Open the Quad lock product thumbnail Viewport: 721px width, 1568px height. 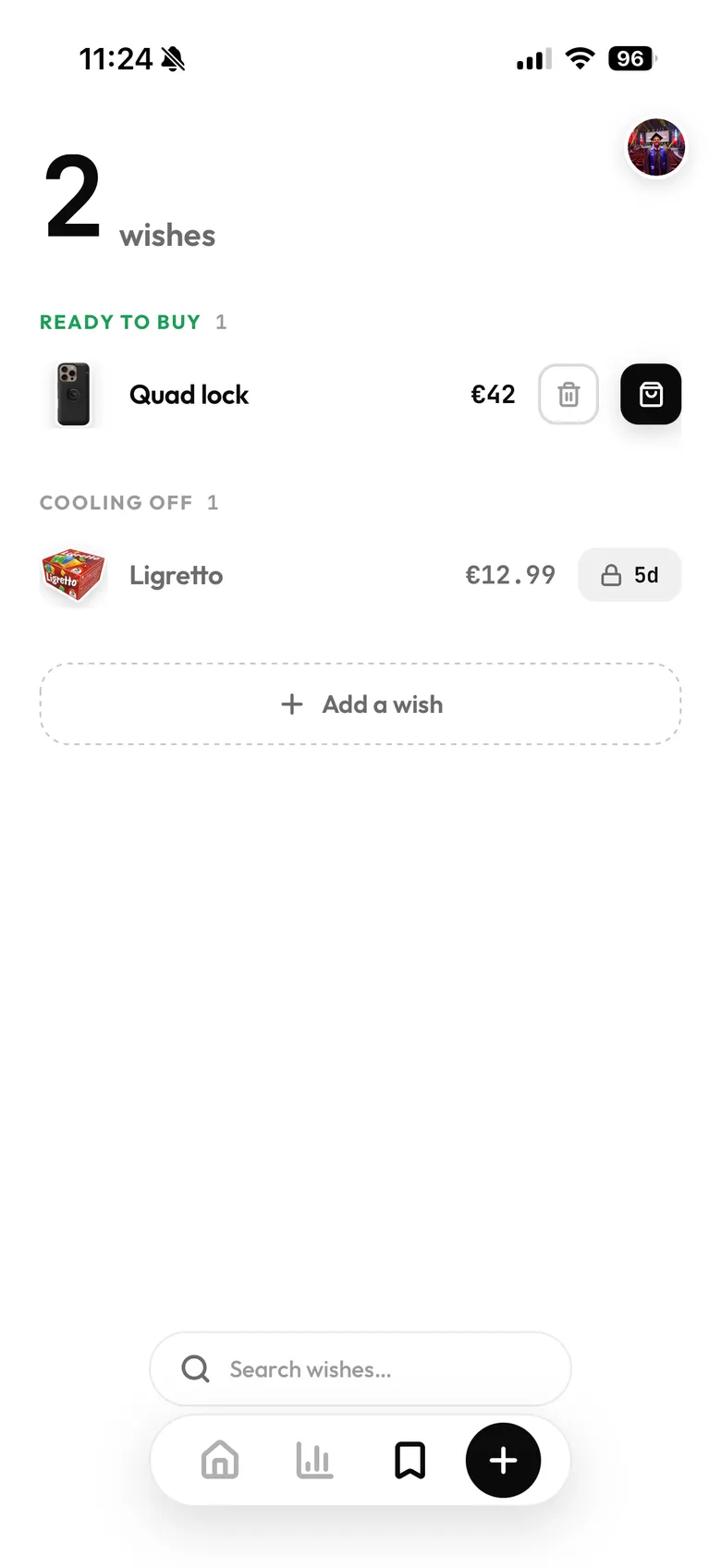tap(74, 395)
